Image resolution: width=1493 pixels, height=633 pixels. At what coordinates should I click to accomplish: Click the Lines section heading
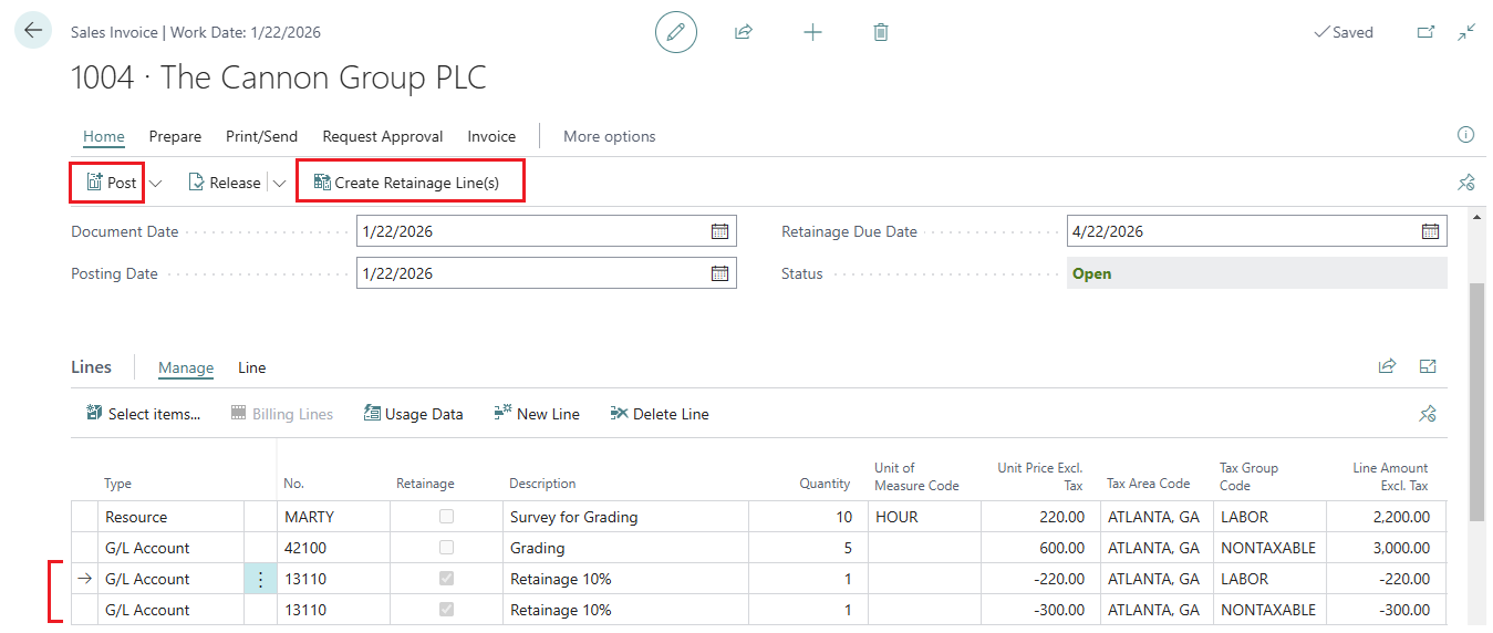coord(91,367)
